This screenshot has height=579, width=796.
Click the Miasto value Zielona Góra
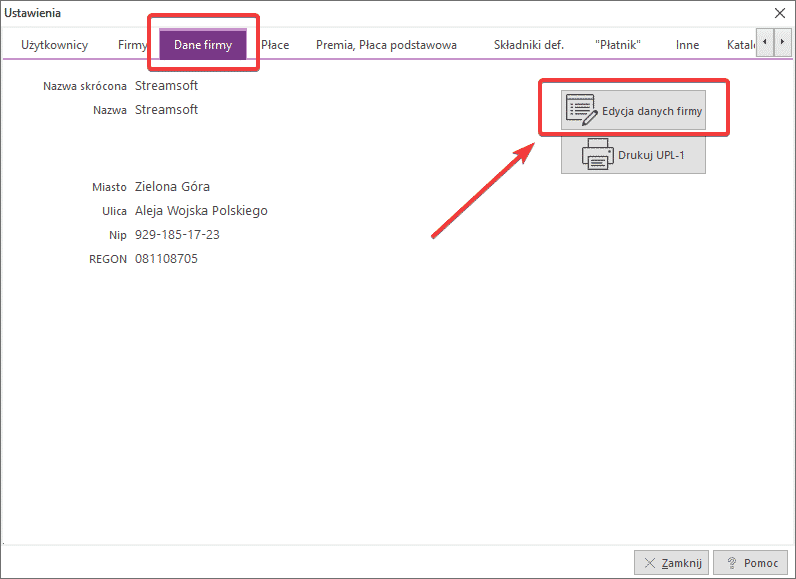pyautogui.click(x=172, y=187)
